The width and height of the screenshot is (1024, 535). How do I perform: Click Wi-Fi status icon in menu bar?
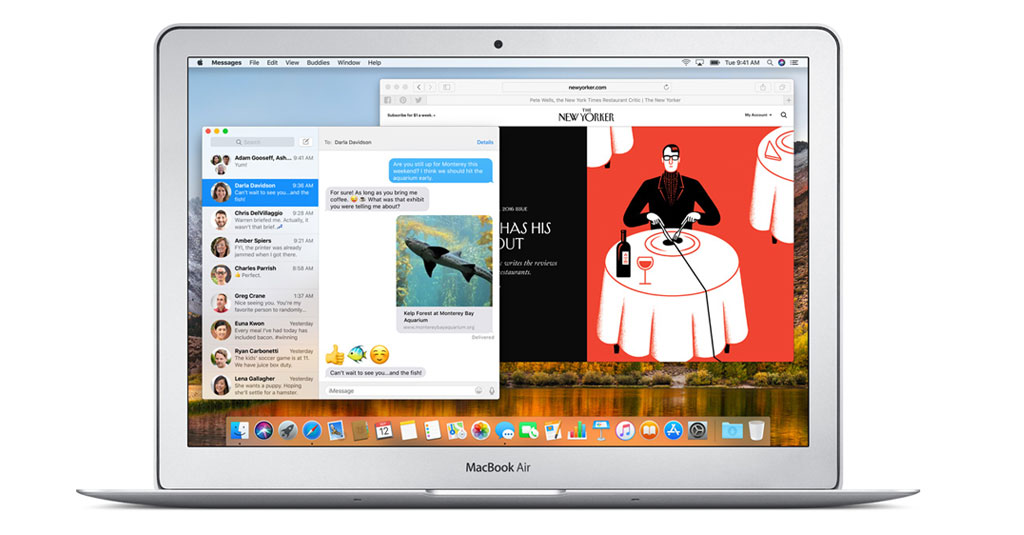pyautogui.click(x=686, y=63)
